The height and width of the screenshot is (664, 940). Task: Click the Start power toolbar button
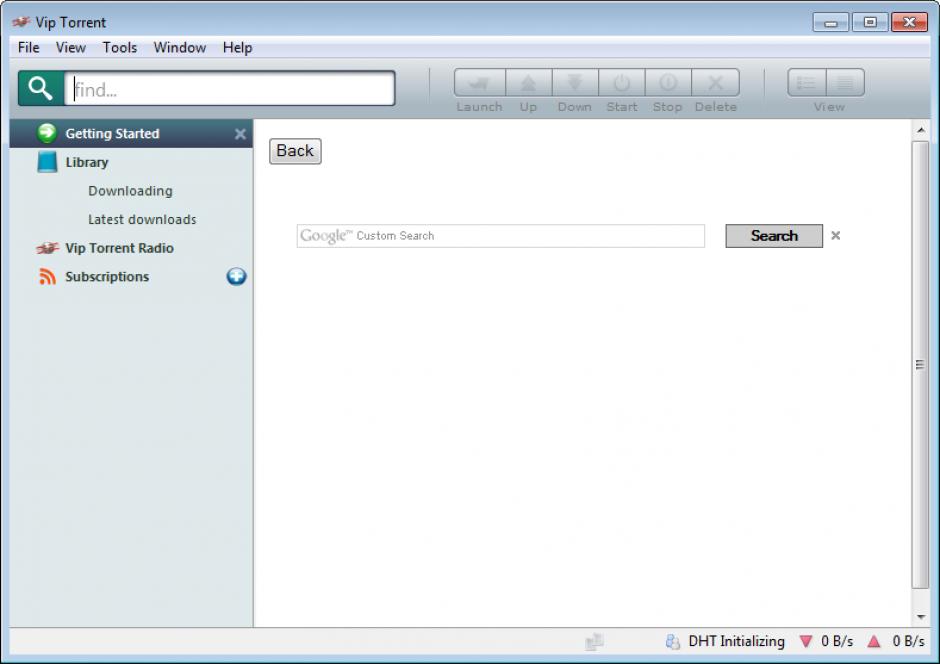click(x=622, y=83)
